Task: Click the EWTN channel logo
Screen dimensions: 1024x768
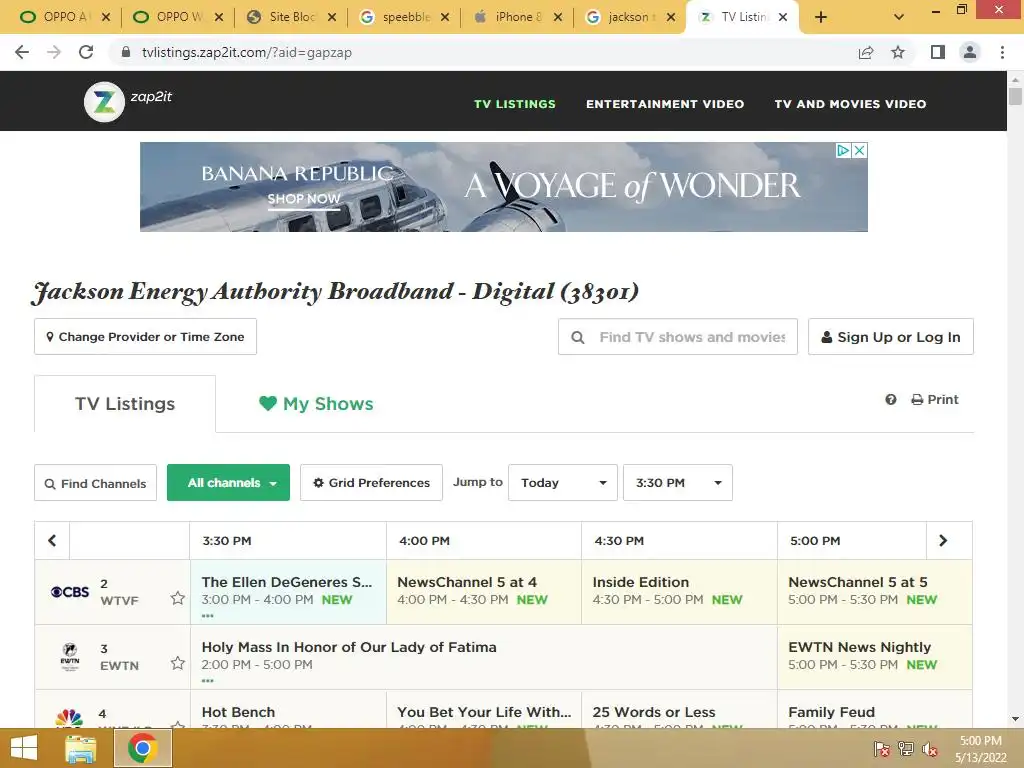Action: pos(70,656)
